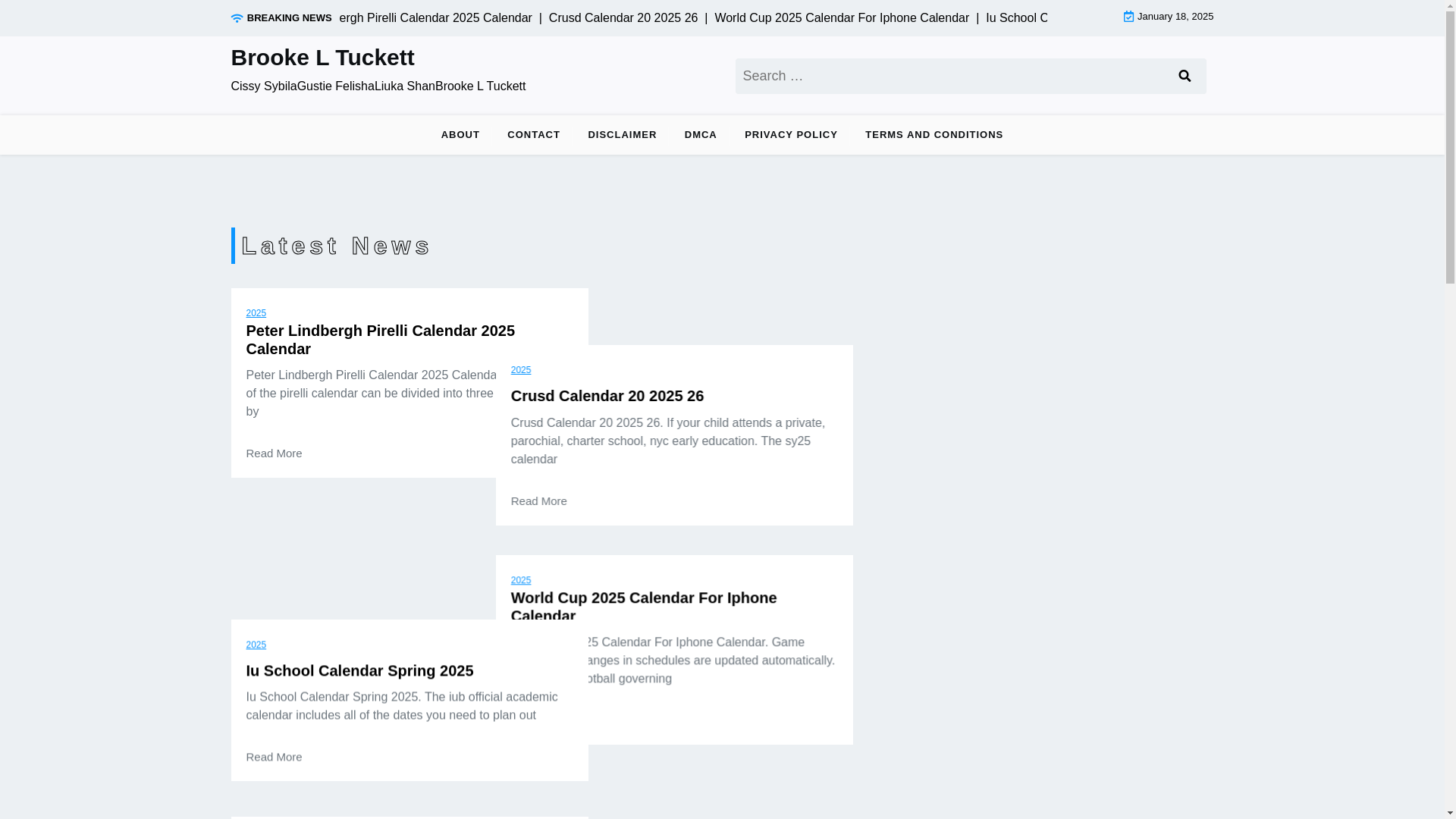Click ticker link World Cup 2025 Calendar For Iphone
Viewport: 1456px width, 819px height.
click(842, 18)
